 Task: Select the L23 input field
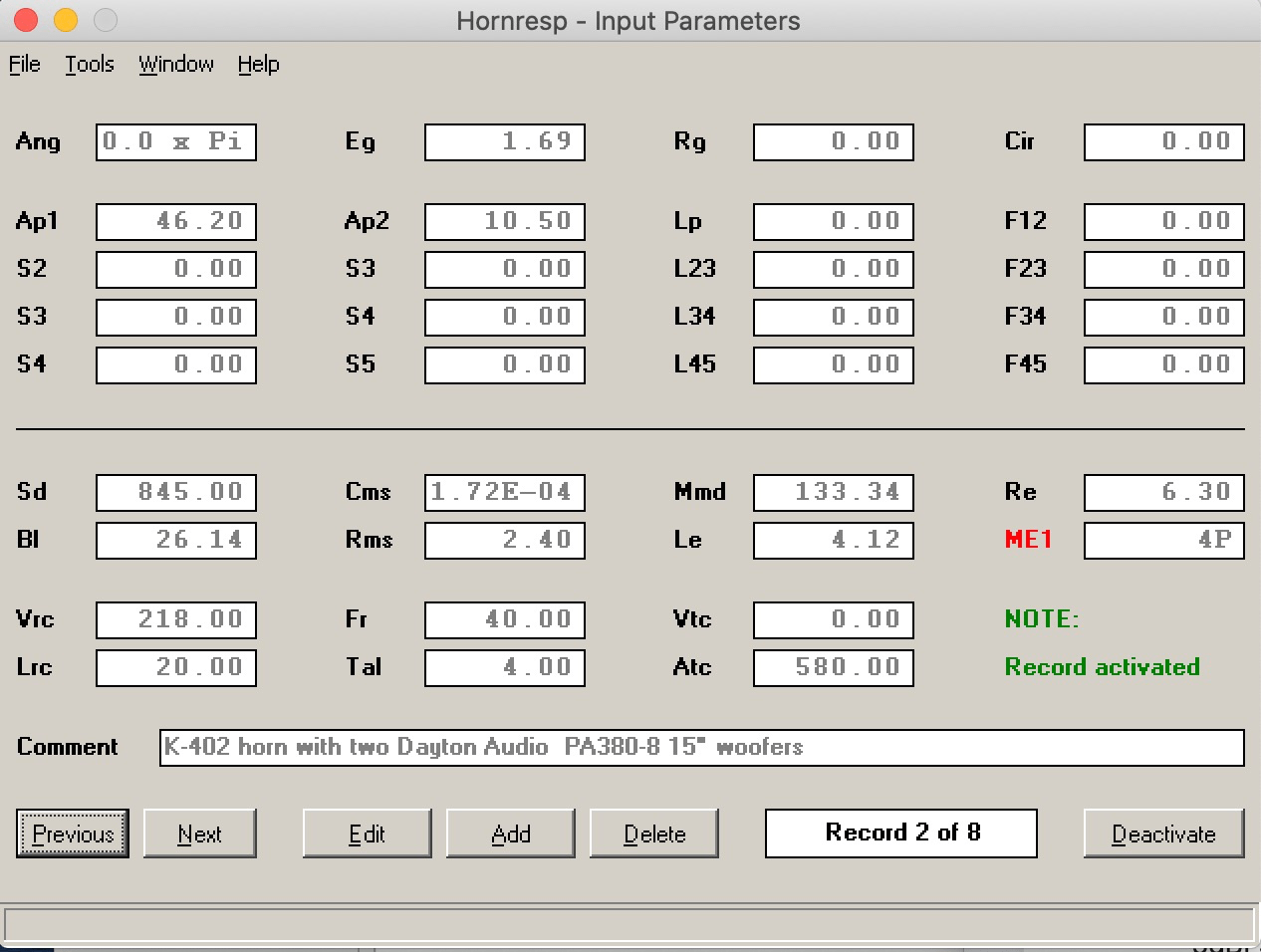coord(834,269)
